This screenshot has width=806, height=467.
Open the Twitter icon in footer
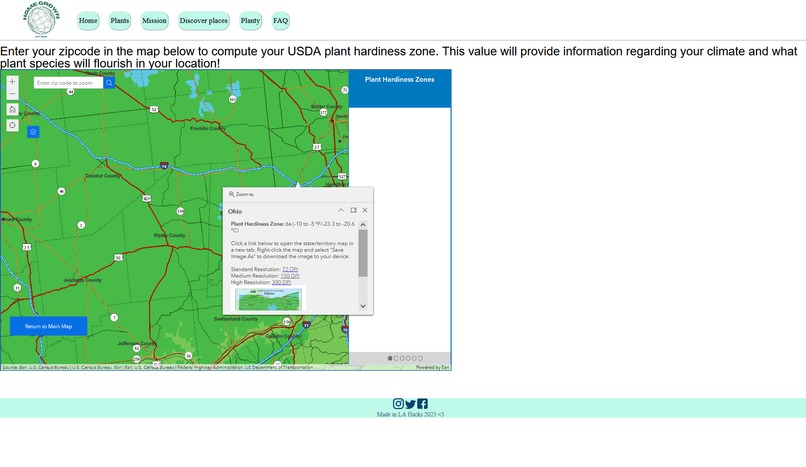(410, 404)
